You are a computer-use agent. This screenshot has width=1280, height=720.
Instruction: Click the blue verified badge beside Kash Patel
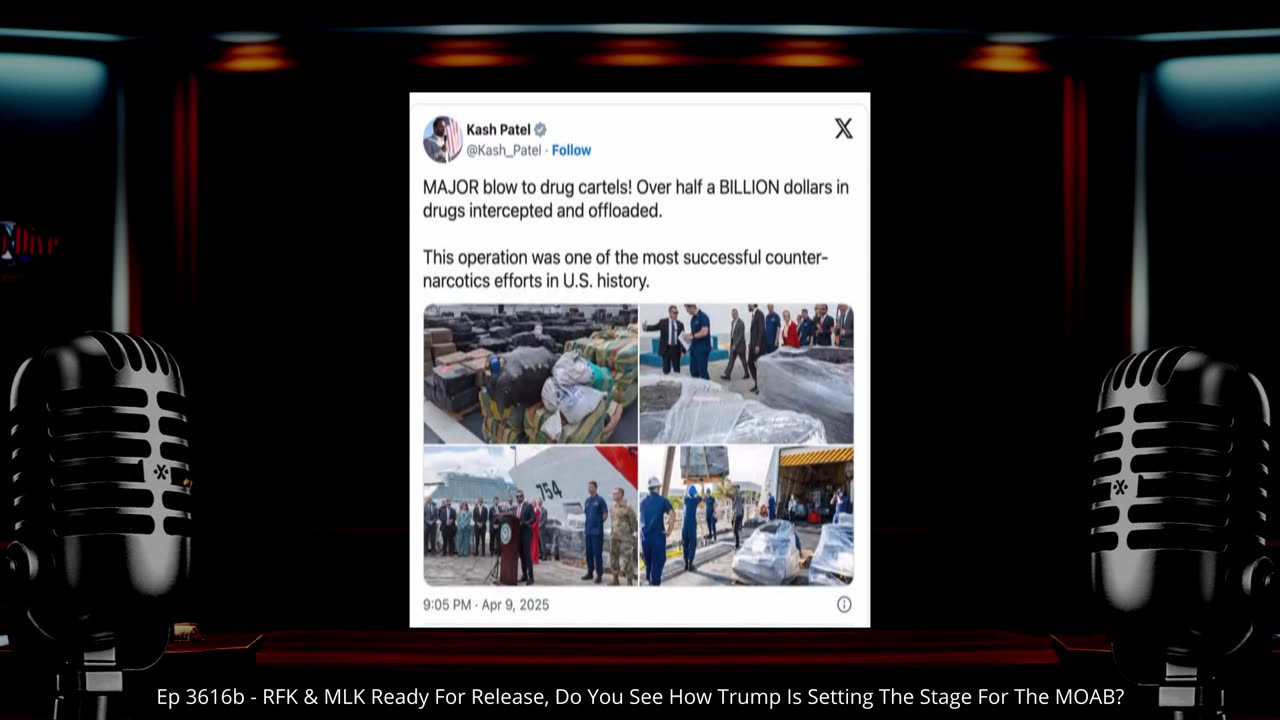click(x=541, y=130)
